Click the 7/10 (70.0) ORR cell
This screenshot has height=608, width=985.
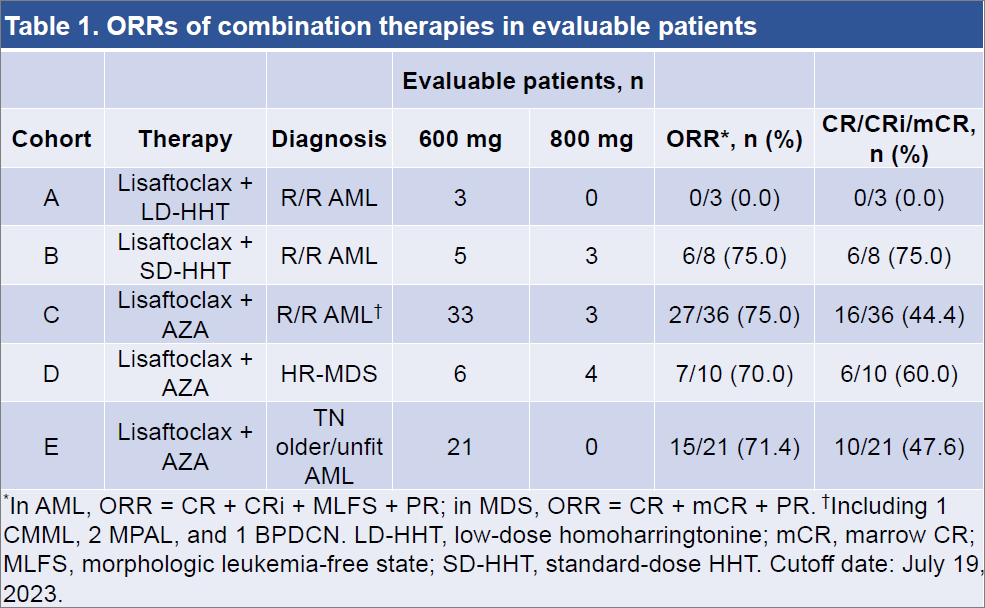tap(735, 374)
